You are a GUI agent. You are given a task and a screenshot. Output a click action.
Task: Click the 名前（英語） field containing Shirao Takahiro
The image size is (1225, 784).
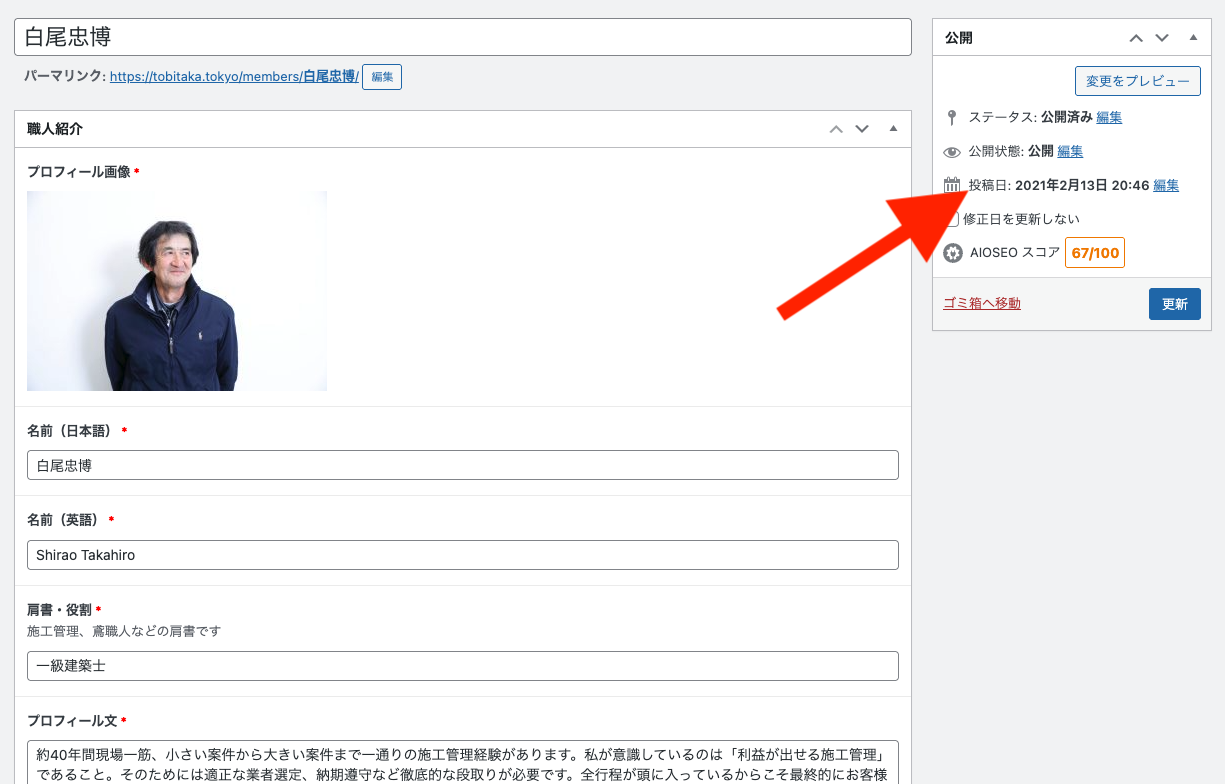(462, 555)
